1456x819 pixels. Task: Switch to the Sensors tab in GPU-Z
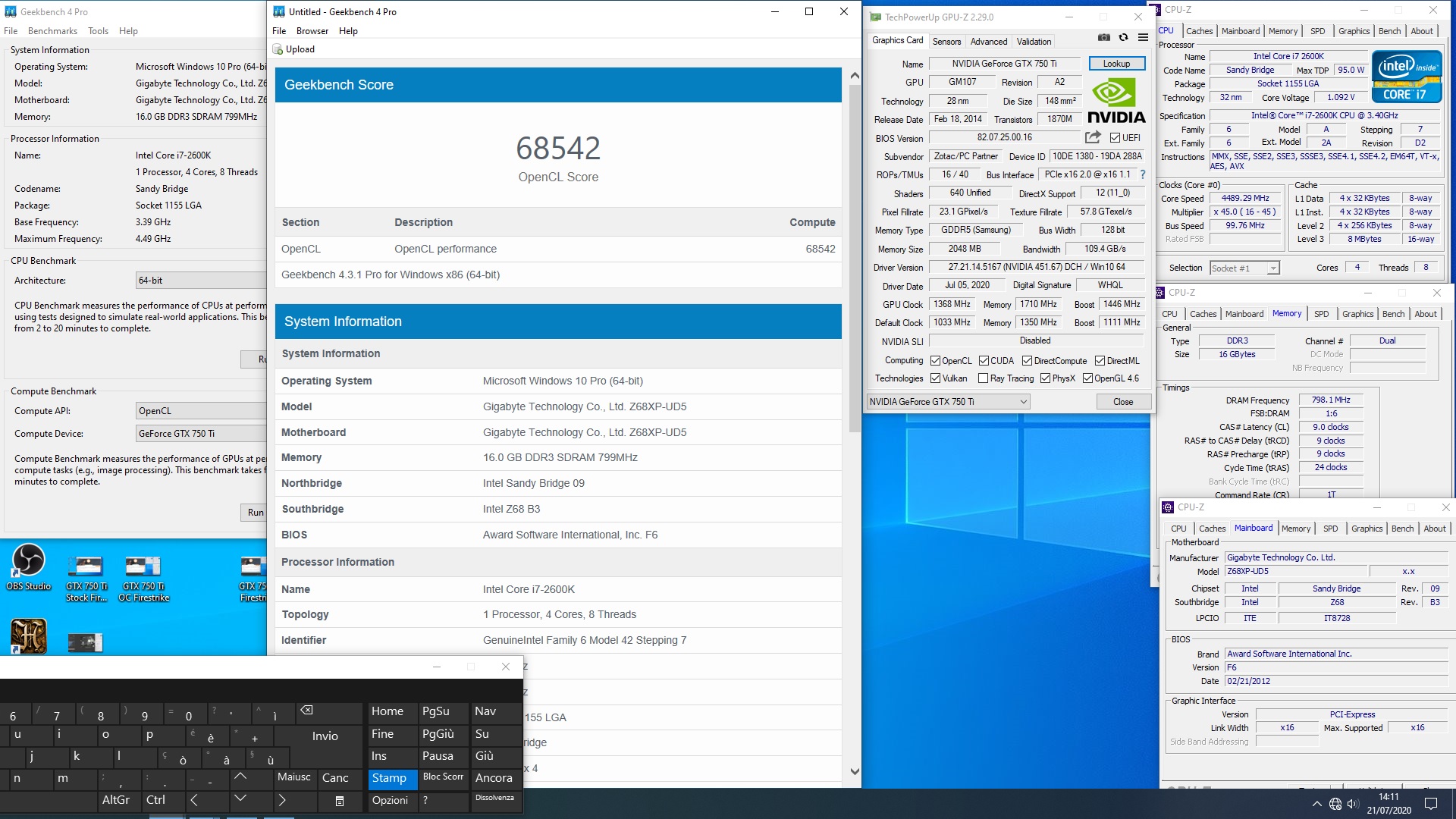(x=946, y=42)
